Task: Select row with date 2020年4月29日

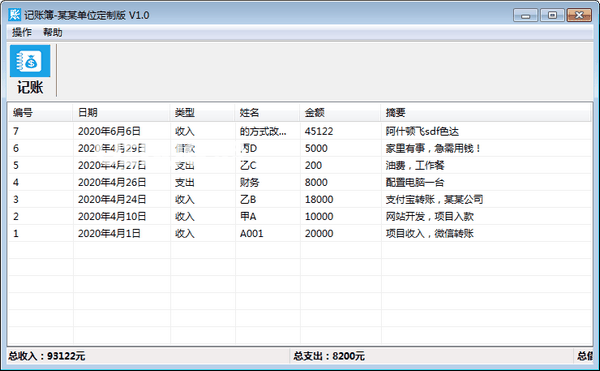Action: click(x=300, y=148)
